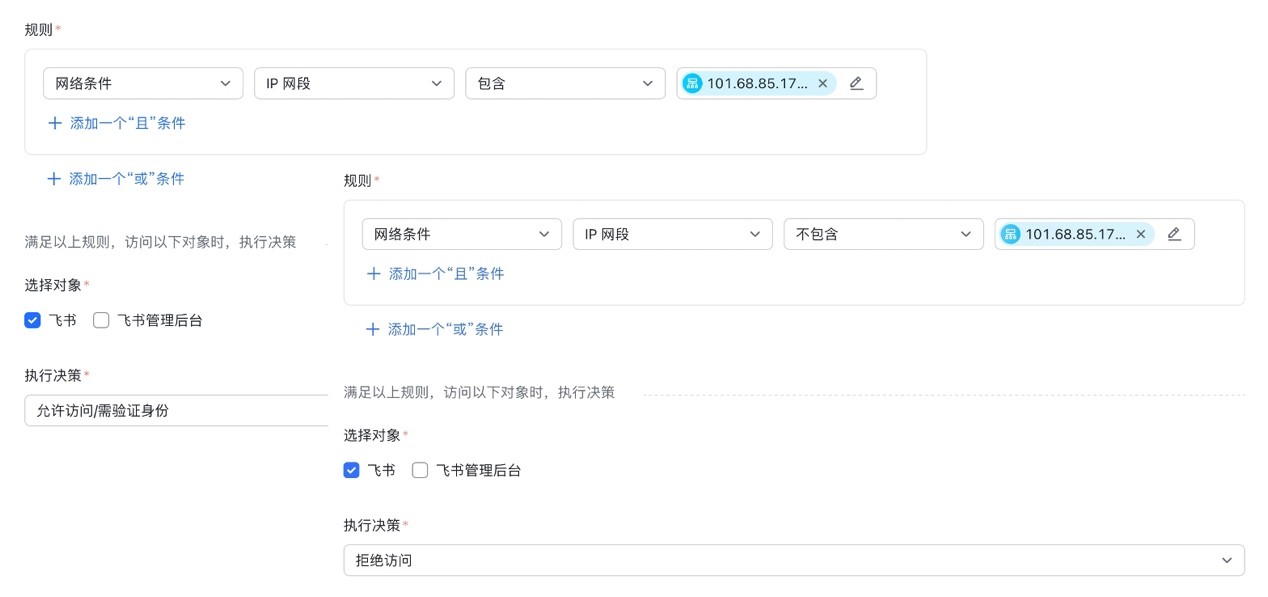
Task: Expand the 拒绝访问 decision dropdown
Action: point(793,560)
